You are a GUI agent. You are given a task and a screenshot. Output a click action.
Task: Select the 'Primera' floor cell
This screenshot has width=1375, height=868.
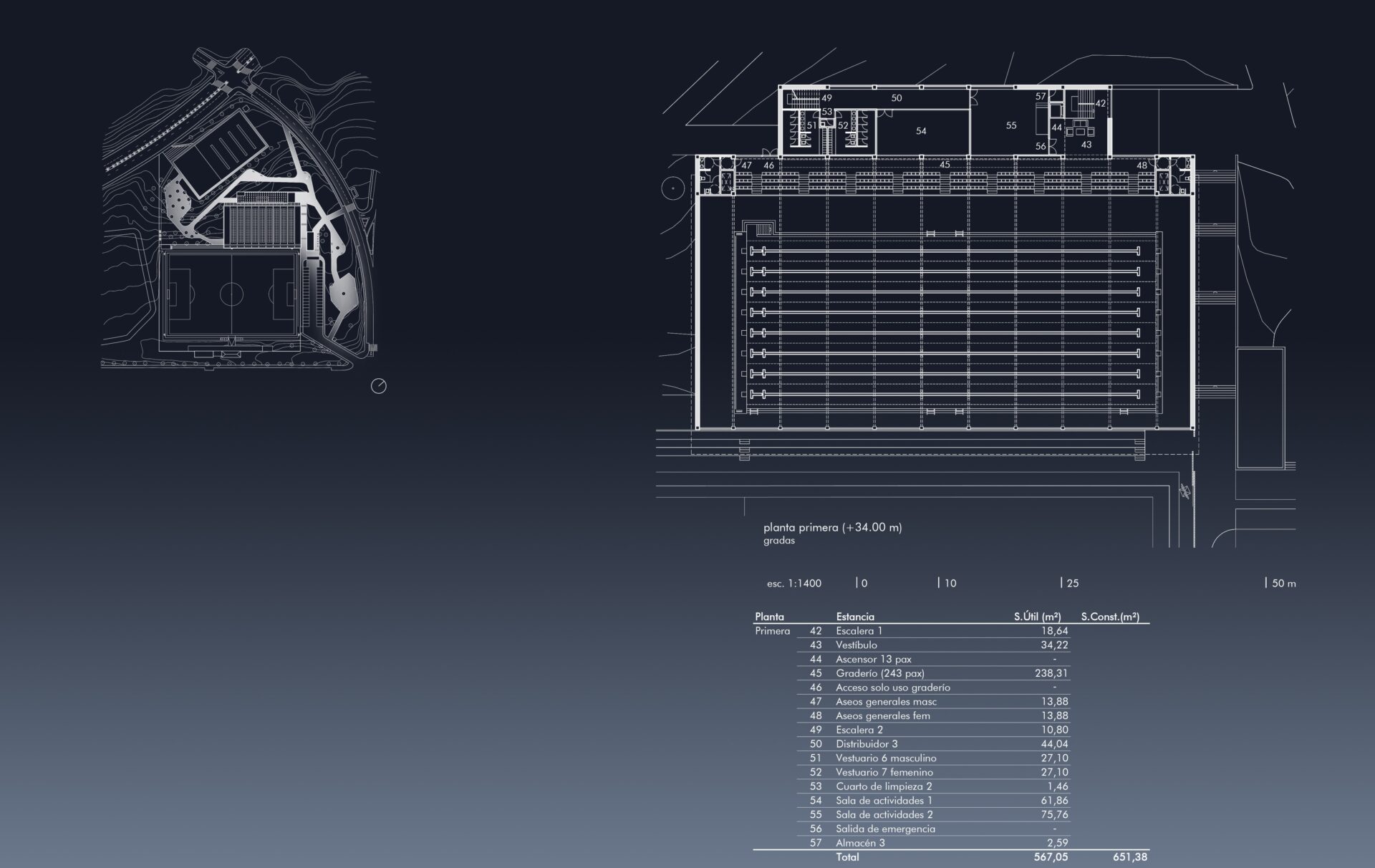(x=772, y=631)
